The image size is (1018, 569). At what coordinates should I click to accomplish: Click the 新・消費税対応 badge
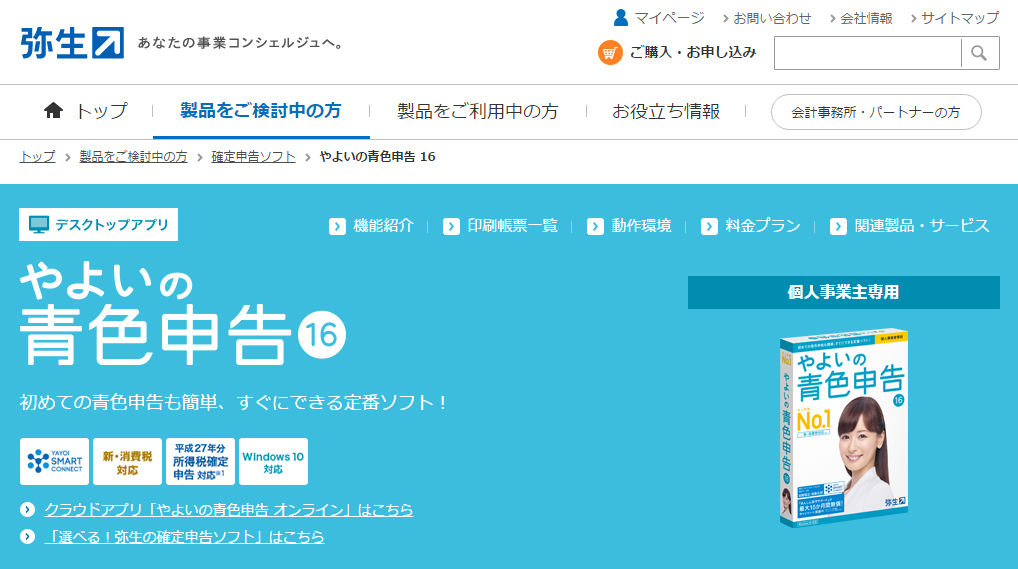point(127,461)
